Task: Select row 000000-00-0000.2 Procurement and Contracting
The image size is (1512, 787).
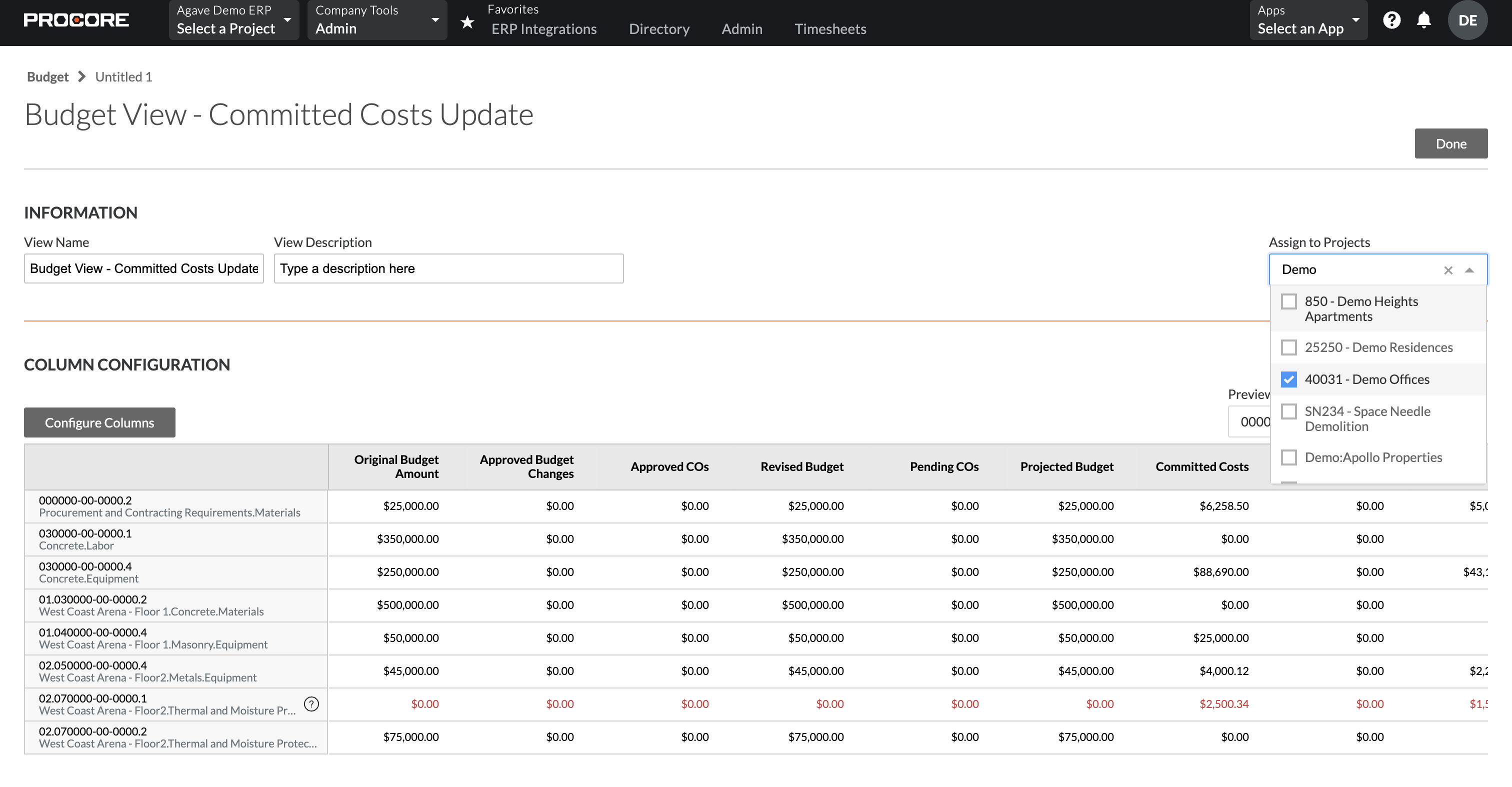Action: (x=175, y=506)
